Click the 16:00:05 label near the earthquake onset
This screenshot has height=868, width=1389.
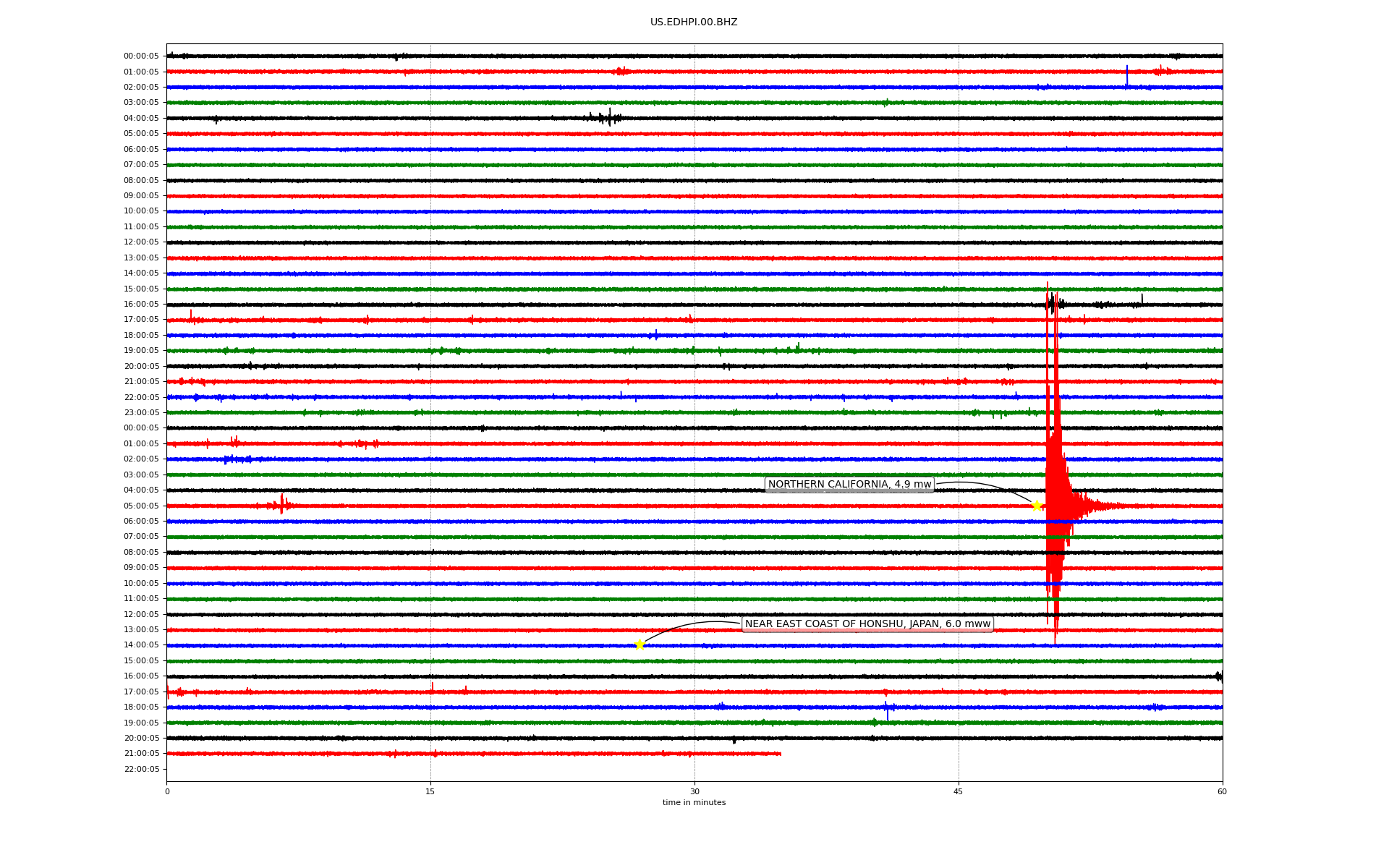tap(141, 305)
